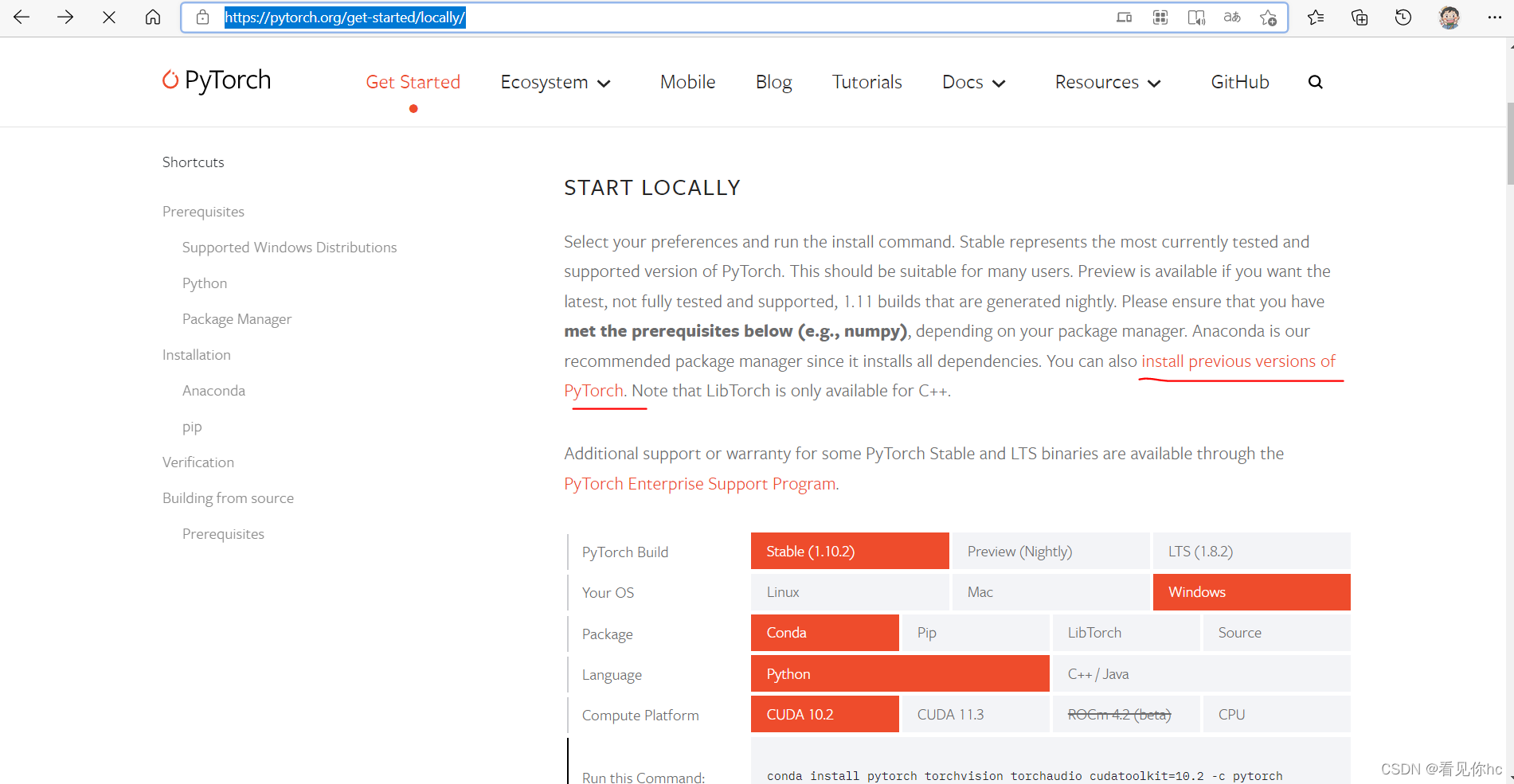Select the ROCm 4.2 (beta) option
This screenshot has width=1514, height=784.
[1126, 714]
